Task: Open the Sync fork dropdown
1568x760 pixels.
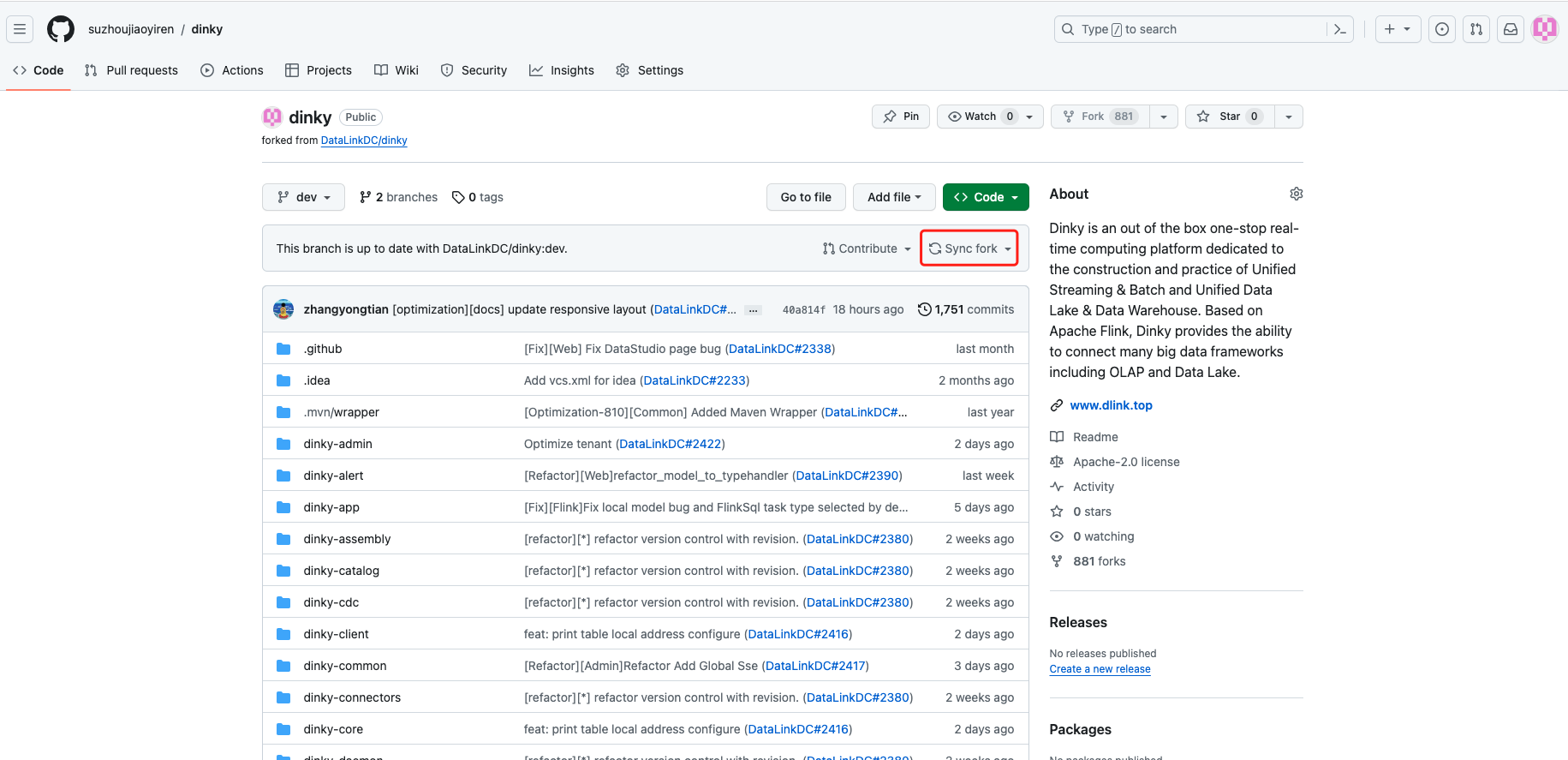Action: [x=969, y=248]
